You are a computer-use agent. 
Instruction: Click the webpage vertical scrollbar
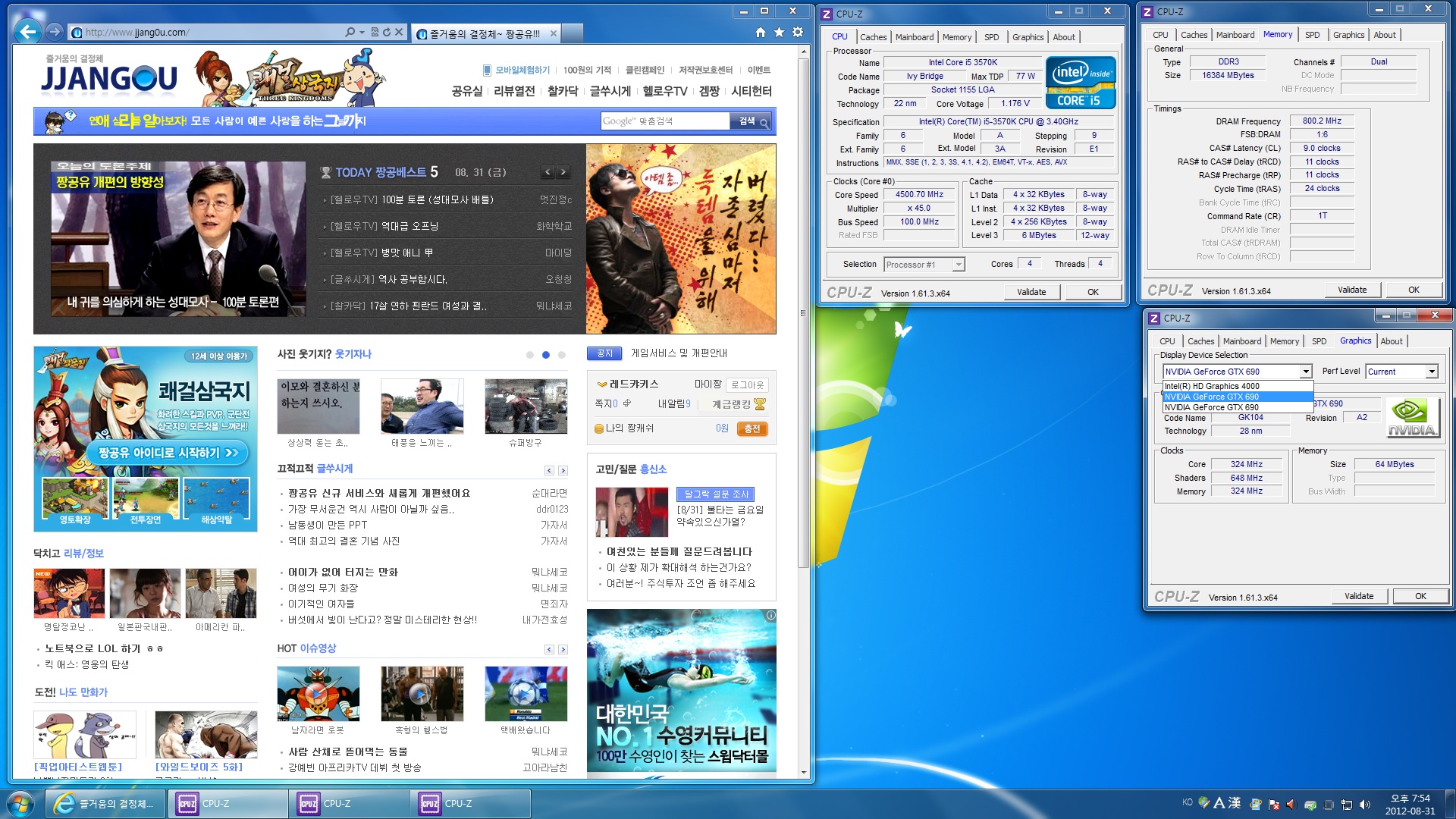click(x=804, y=312)
